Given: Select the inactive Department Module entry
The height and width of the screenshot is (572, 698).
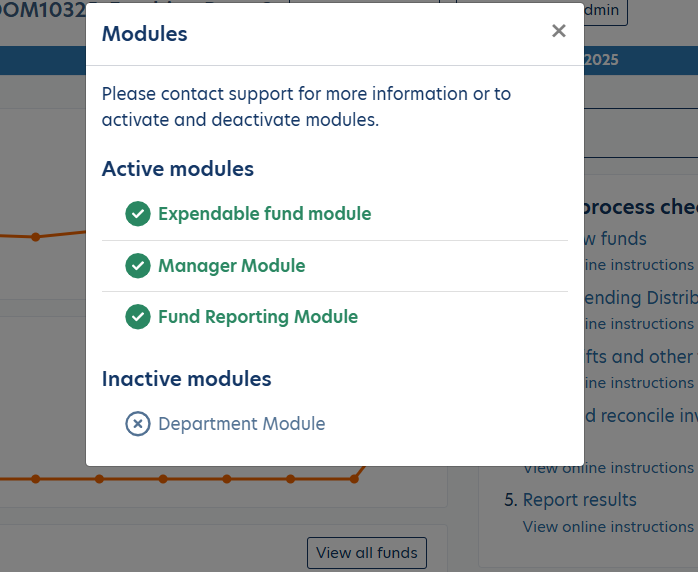Looking at the screenshot, I should coord(241,424).
